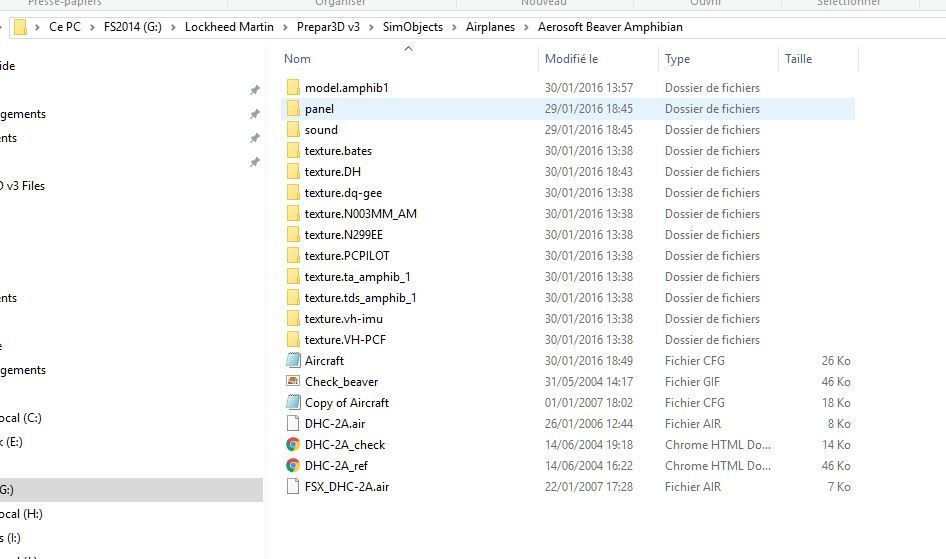946x559 pixels.
Task: Click the pin icon beside the 'ide' item
Action: [255, 90]
